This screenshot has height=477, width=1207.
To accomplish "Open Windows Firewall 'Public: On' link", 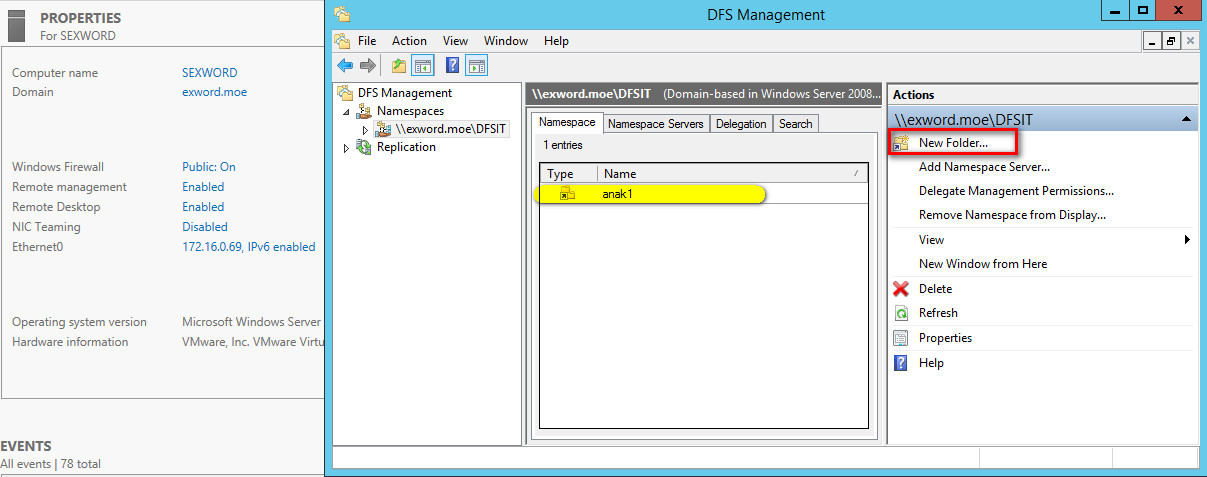I will coord(209,167).
